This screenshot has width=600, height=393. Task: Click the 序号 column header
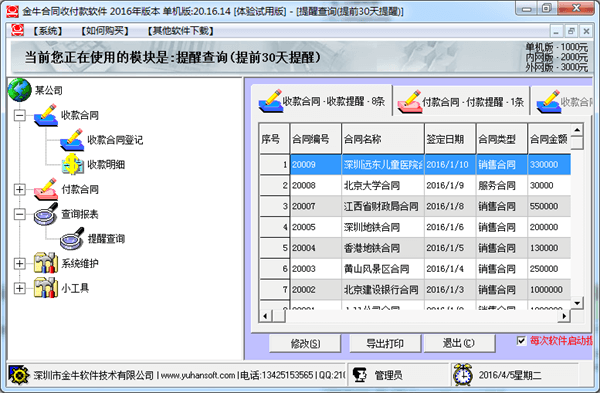pyautogui.click(x=274, y=139)
